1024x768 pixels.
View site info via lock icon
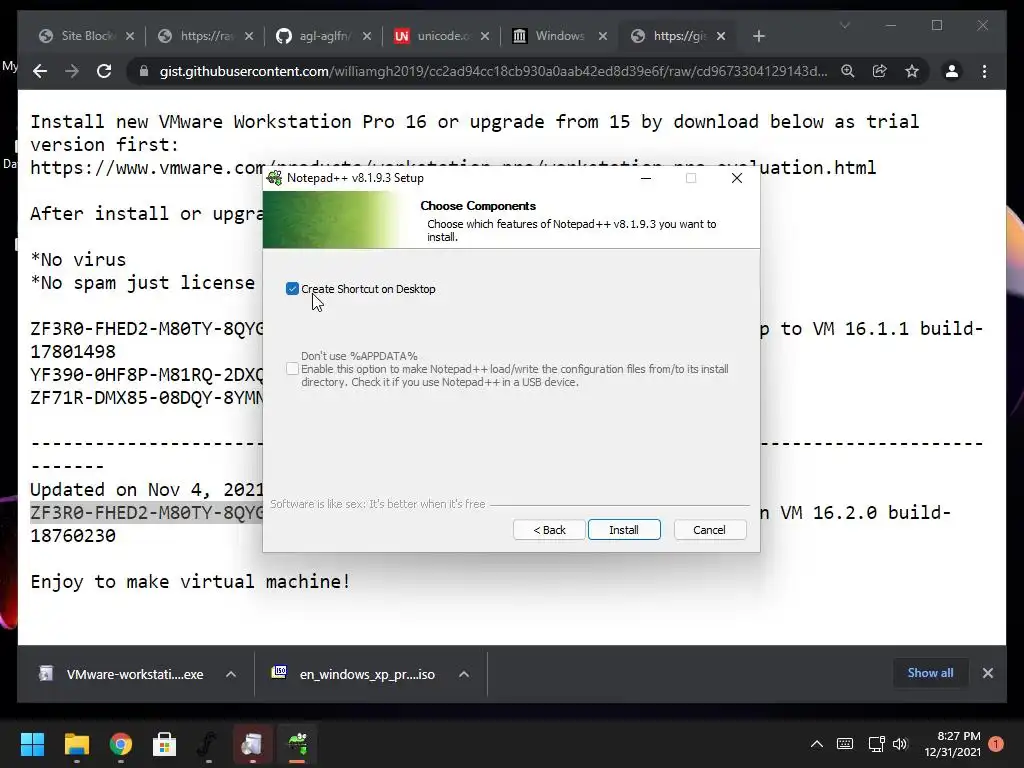(x=144, y=71)
